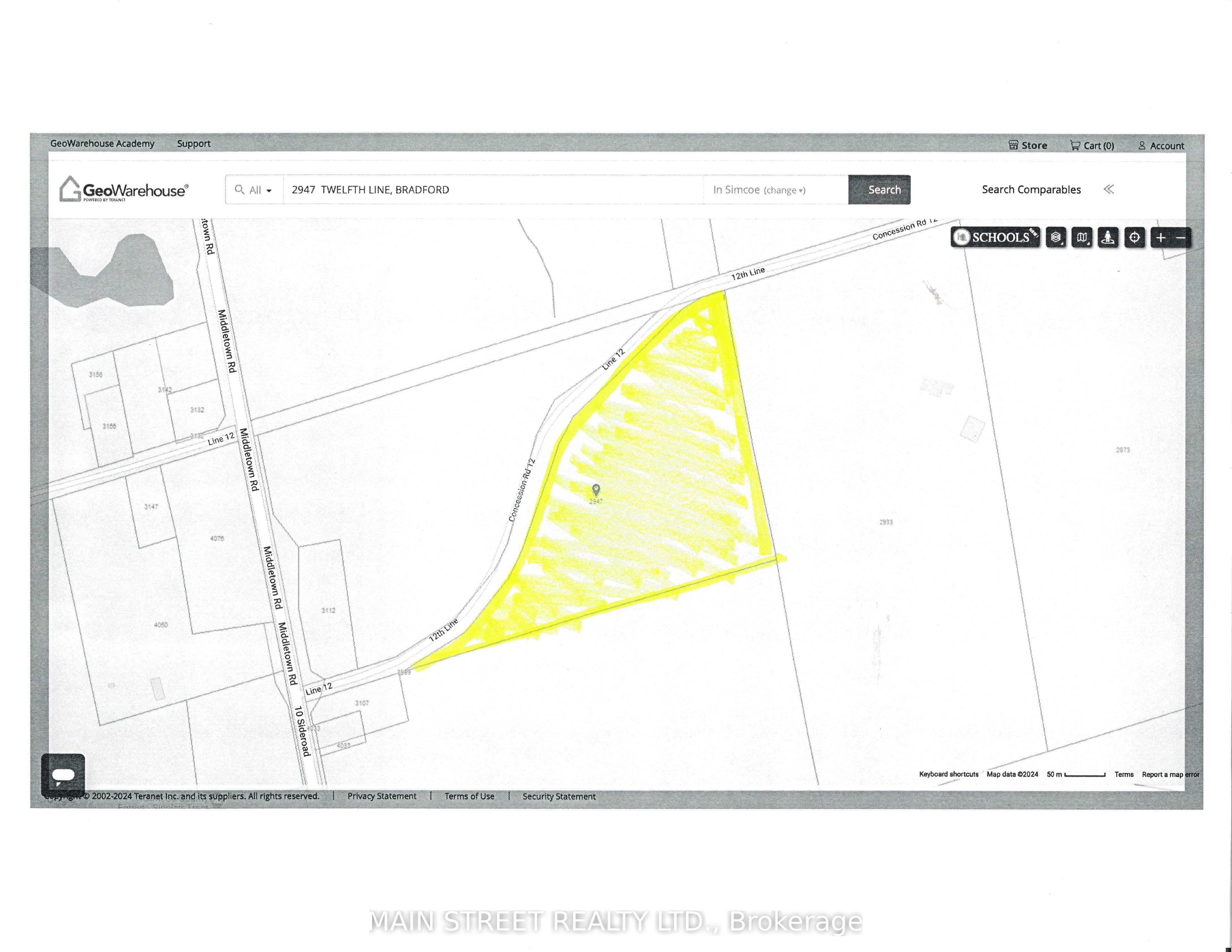
Task: Activate the Street View pegman
Action: pos(1108,237)
